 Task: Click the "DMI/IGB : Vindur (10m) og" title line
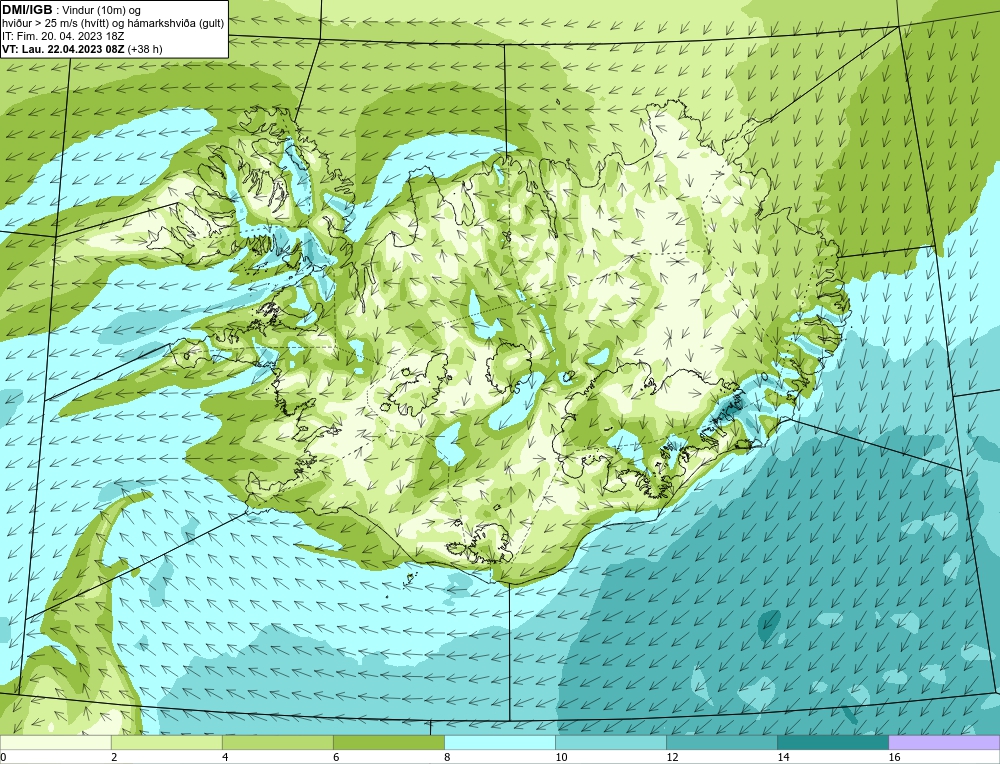[71, 10]
